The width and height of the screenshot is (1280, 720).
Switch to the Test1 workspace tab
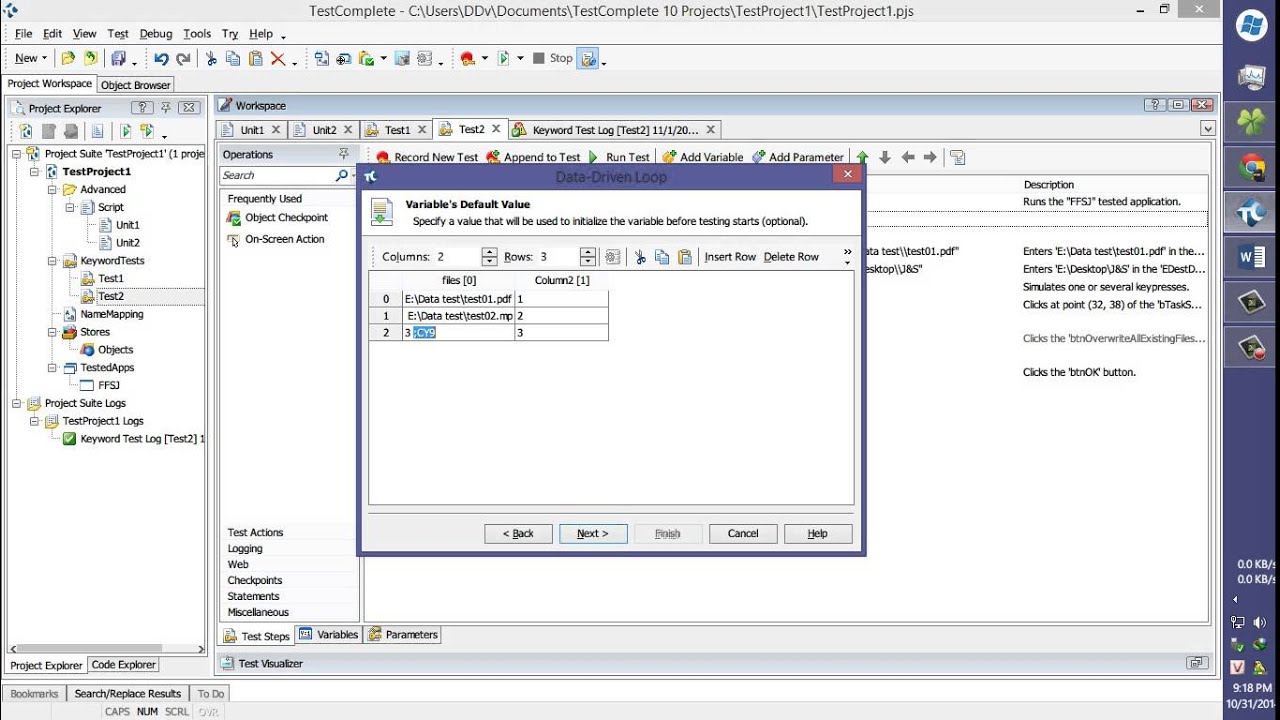point(397,130)
